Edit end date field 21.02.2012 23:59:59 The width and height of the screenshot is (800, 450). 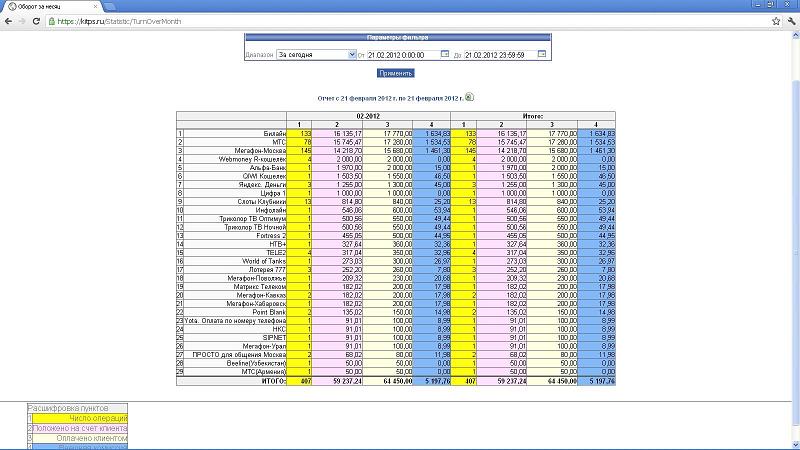pos(500,55)
